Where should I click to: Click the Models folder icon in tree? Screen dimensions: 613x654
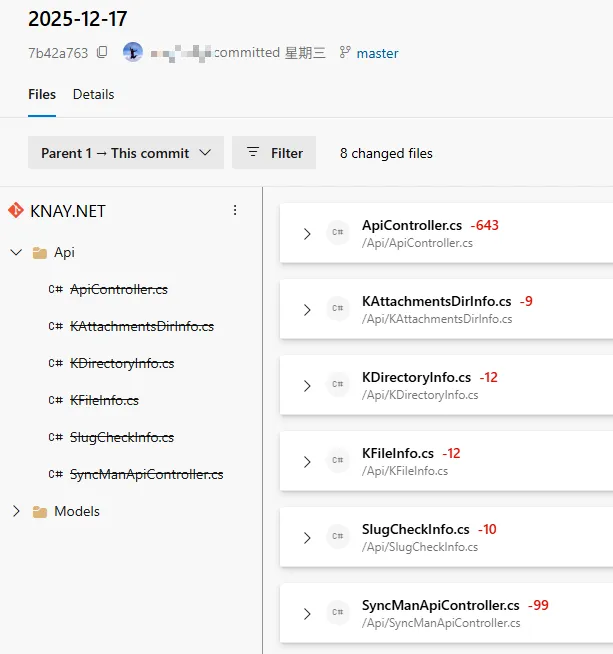tap(40, 512)
